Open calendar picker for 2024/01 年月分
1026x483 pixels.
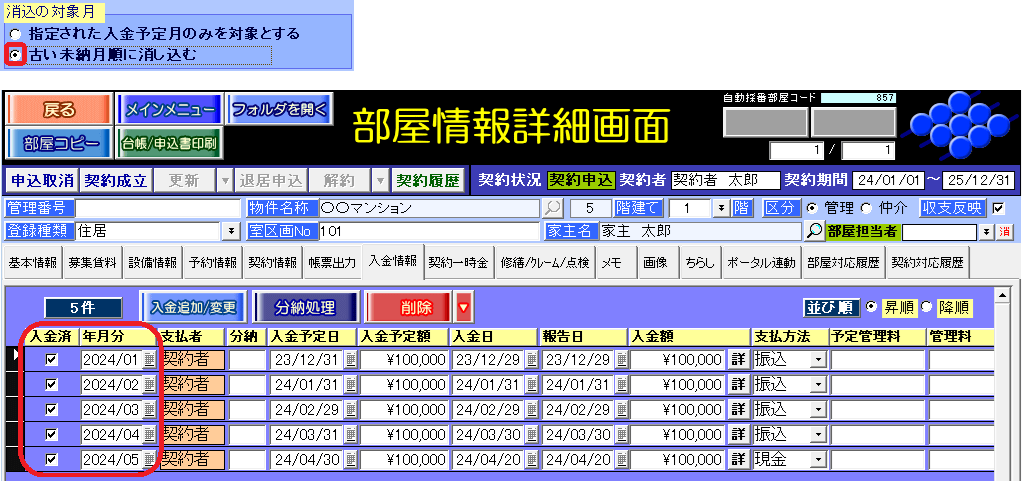click(149, 359)
